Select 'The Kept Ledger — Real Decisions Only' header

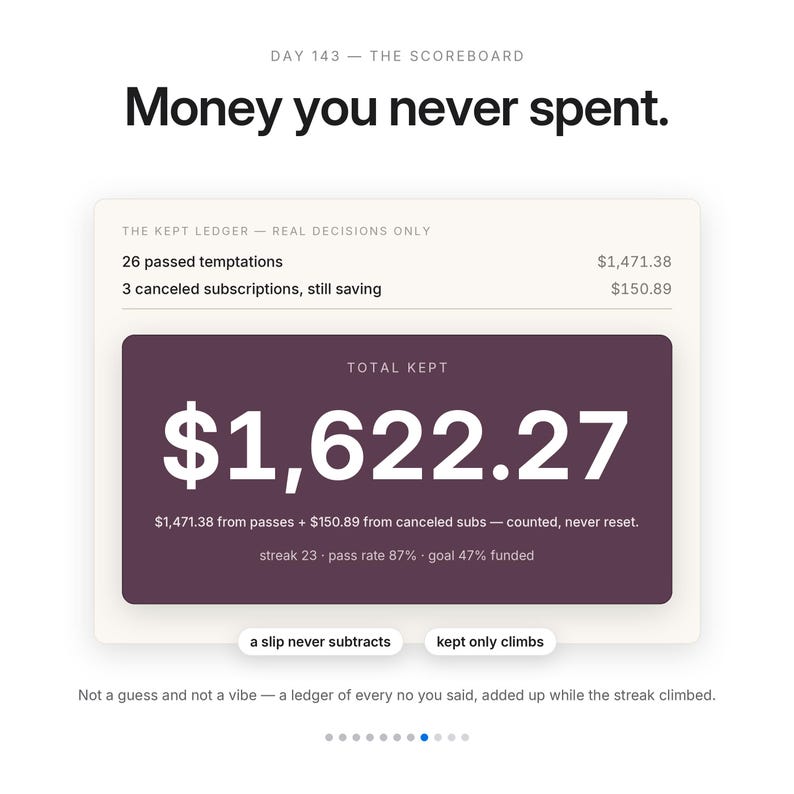tap(276, 231)
